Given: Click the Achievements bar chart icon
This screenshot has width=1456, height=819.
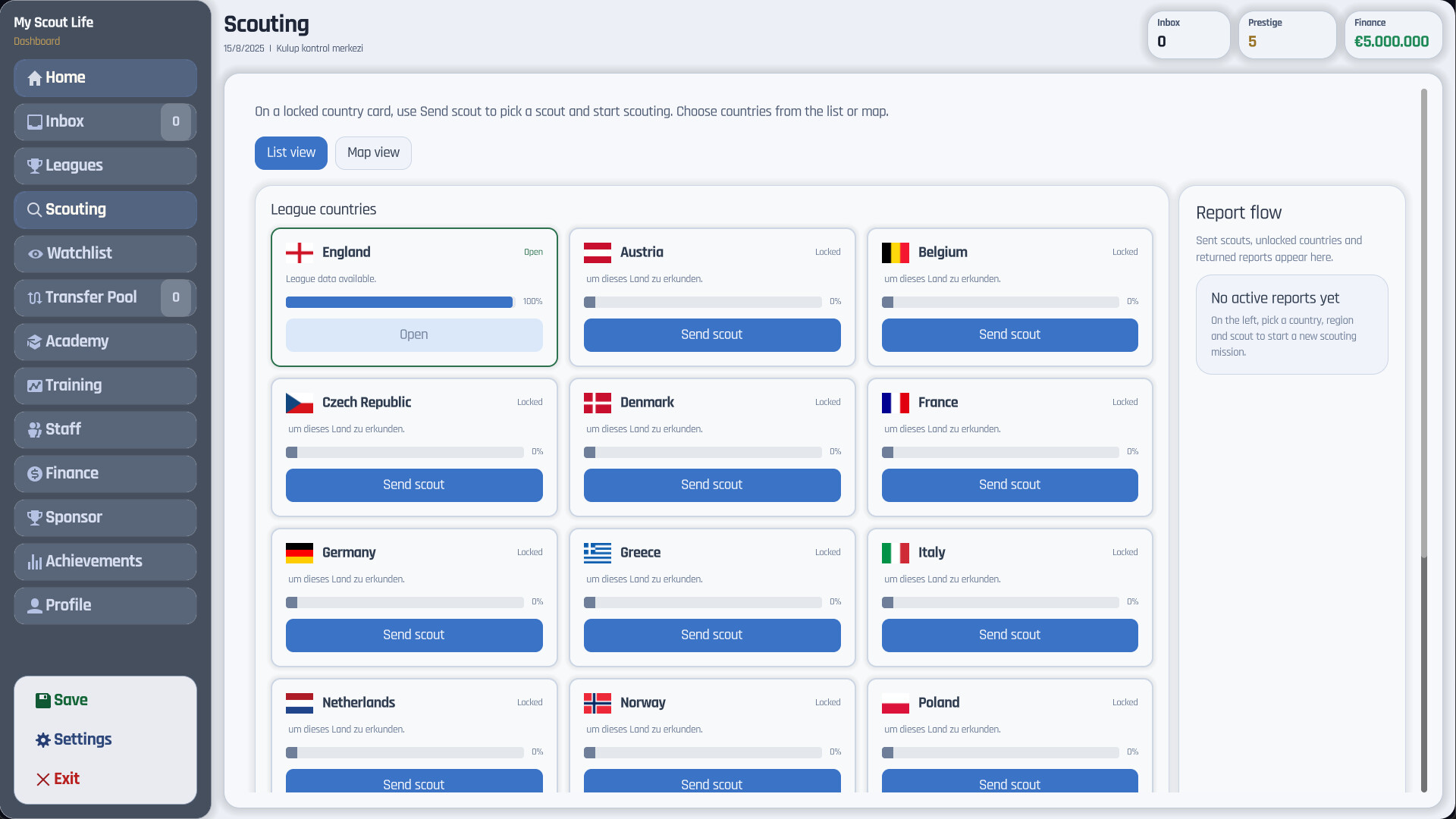Looking at the screenshot, I should click(35, 562).
